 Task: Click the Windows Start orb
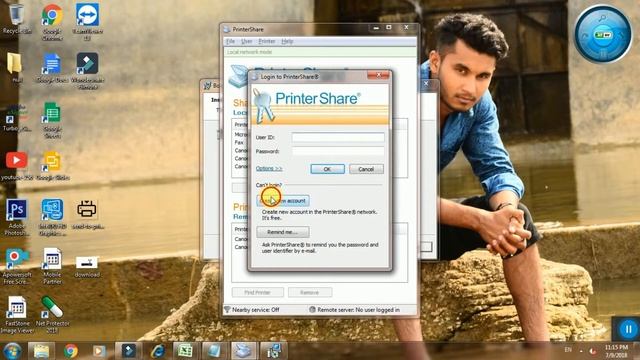12,351
